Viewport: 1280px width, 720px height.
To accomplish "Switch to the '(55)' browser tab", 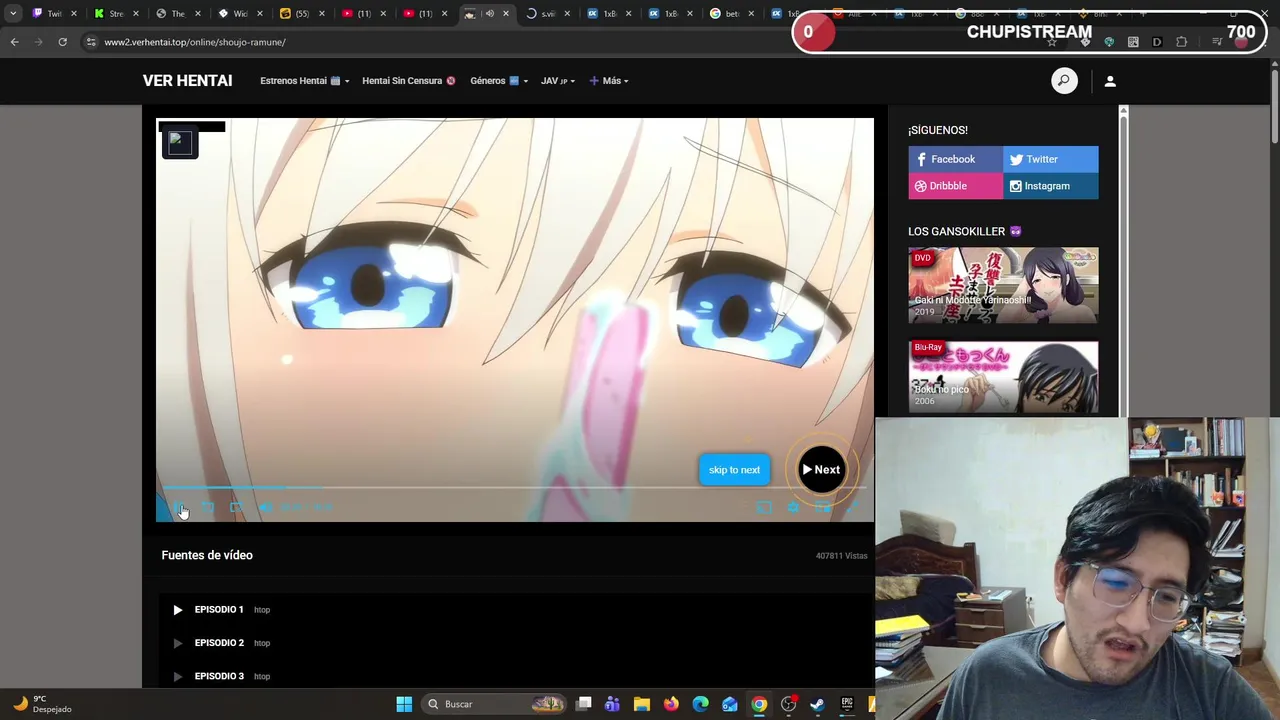I will pos(302,14).
